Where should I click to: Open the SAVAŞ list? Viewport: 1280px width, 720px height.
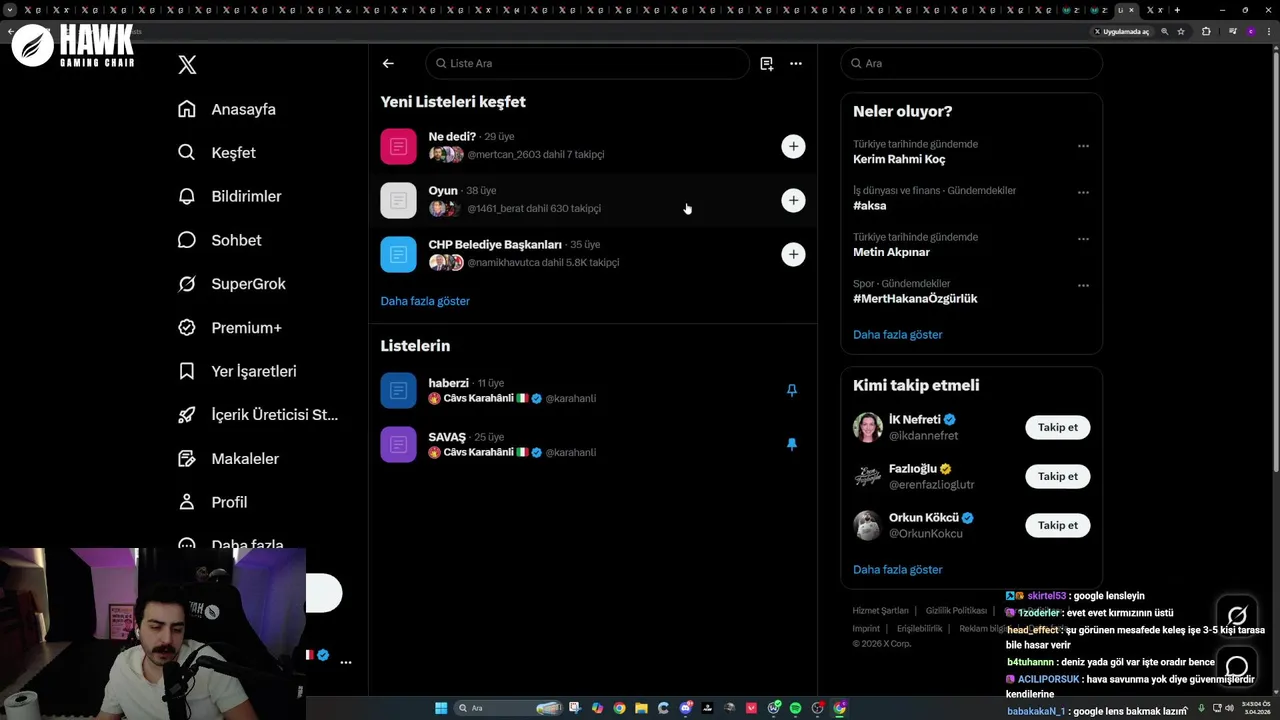click(x=593, y=444)
